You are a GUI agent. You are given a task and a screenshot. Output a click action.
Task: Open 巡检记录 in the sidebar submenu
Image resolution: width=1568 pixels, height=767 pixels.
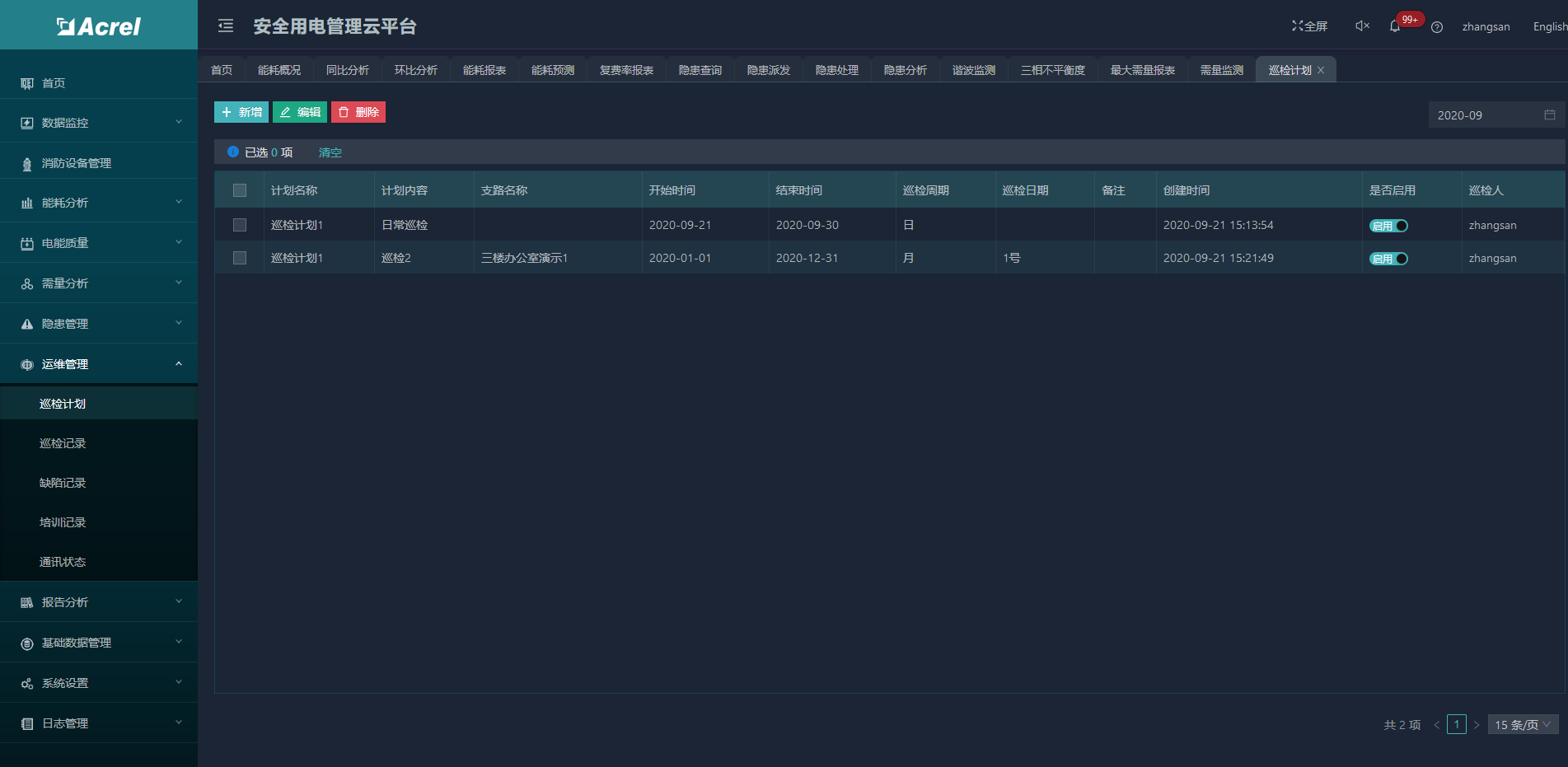tap(63, 443)
